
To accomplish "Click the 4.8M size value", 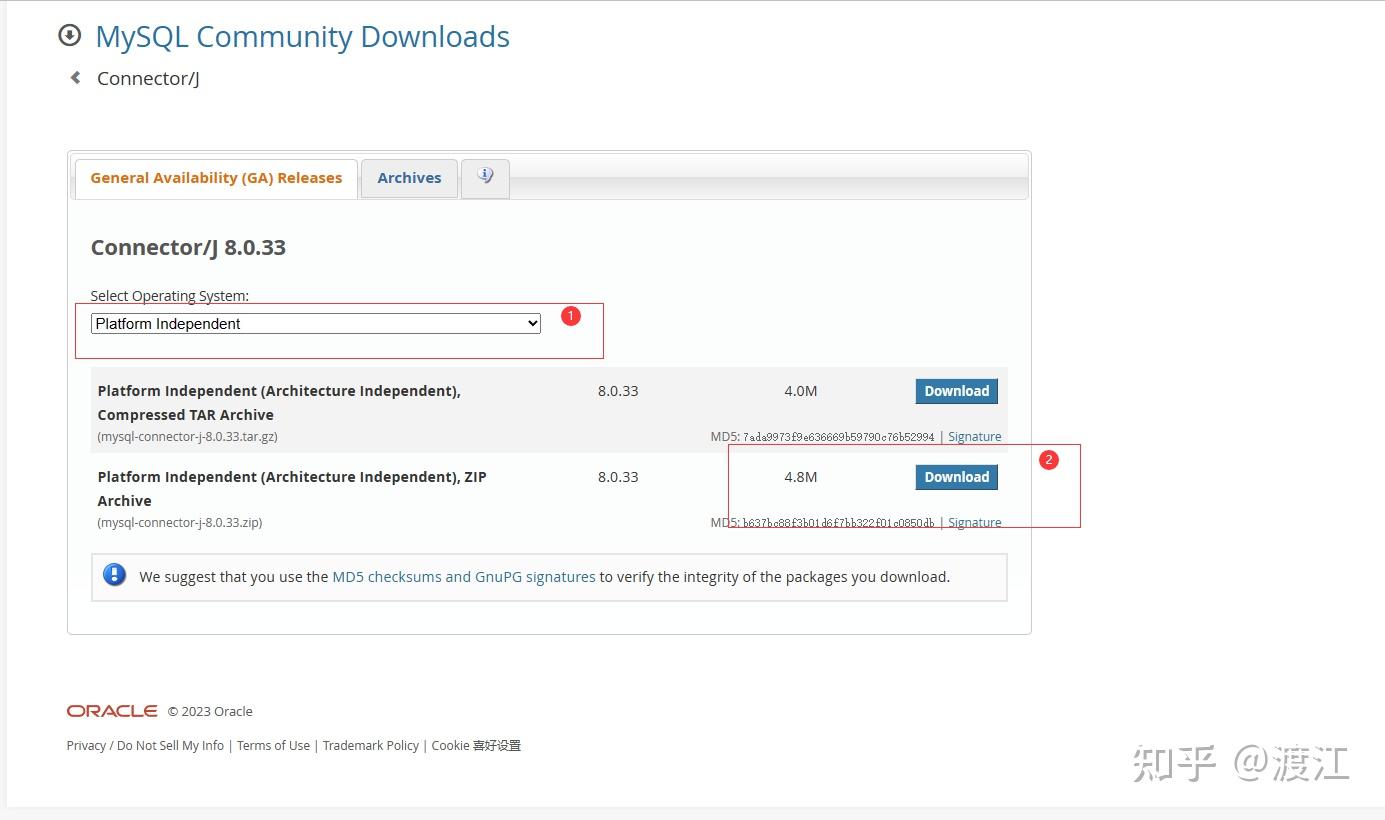I will (801, 477).
